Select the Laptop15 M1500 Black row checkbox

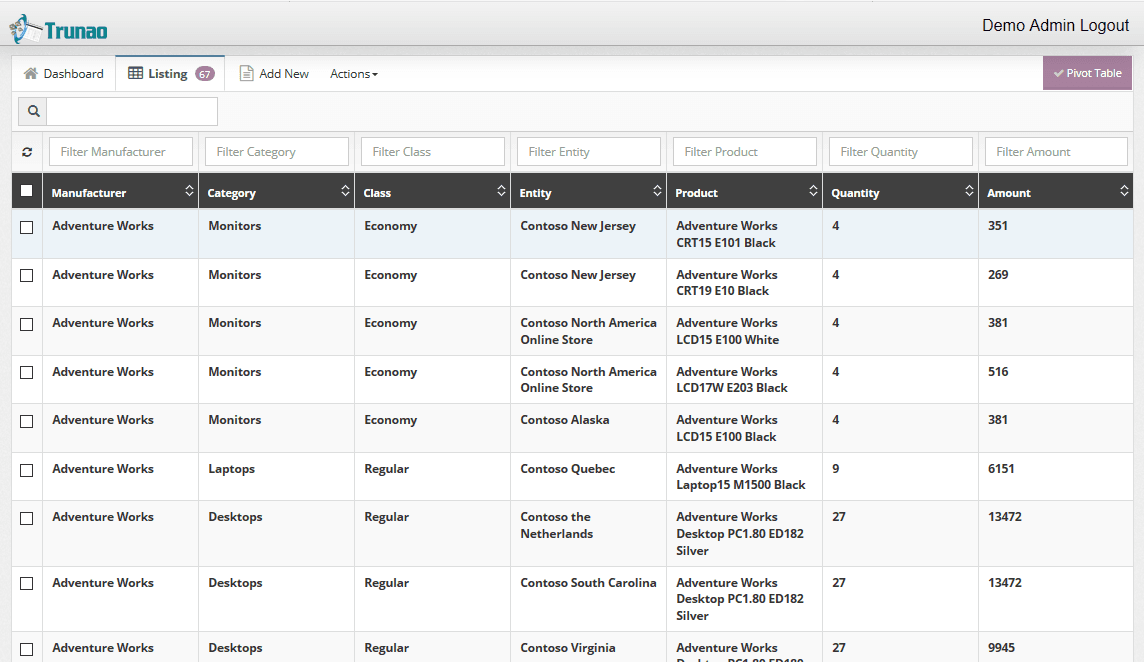tap(27, 470)
